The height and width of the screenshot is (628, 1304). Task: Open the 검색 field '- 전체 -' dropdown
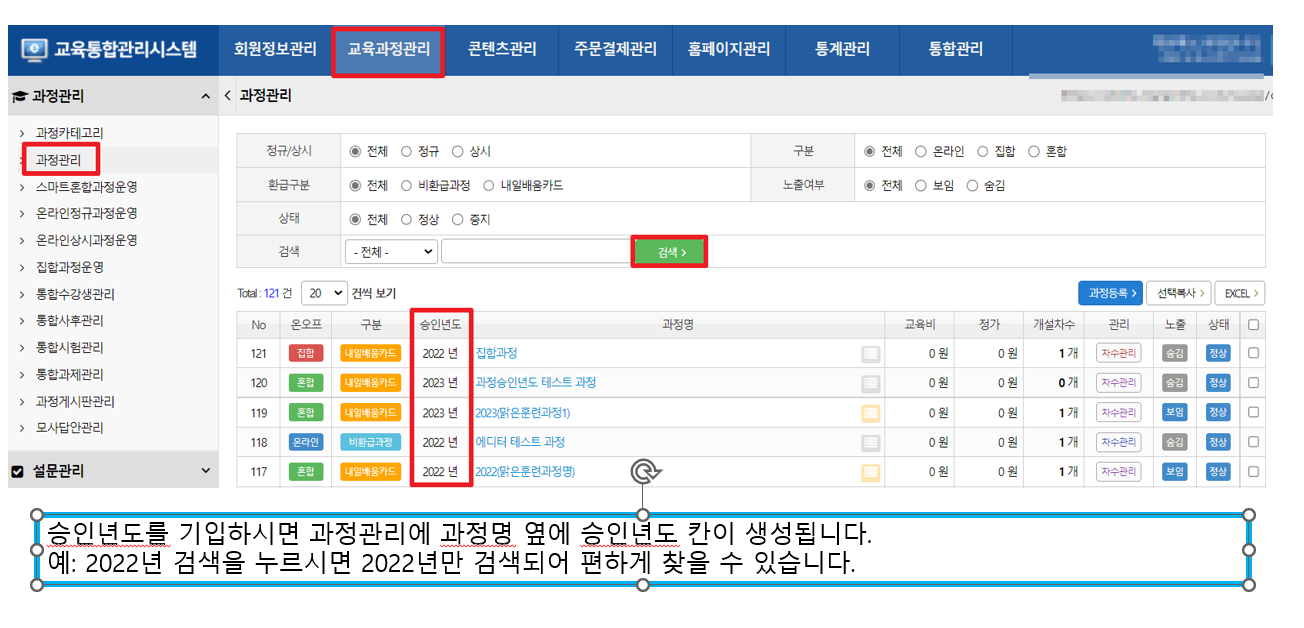[390, 252]
